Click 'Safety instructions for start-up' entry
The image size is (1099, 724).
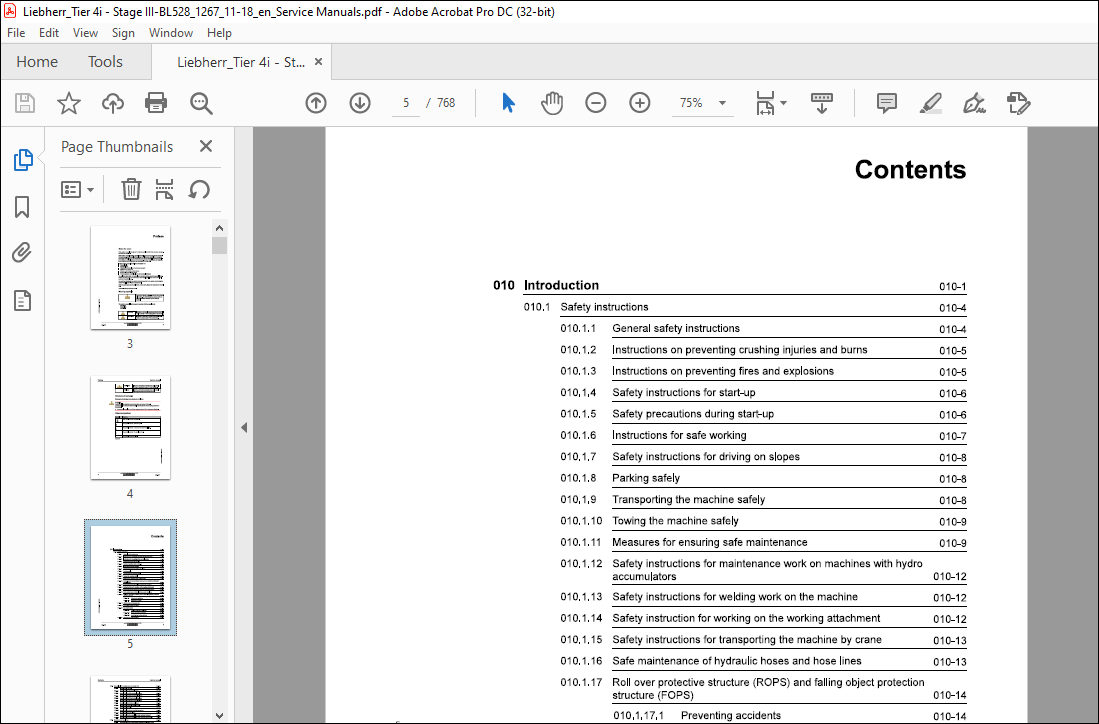[763, 392]
